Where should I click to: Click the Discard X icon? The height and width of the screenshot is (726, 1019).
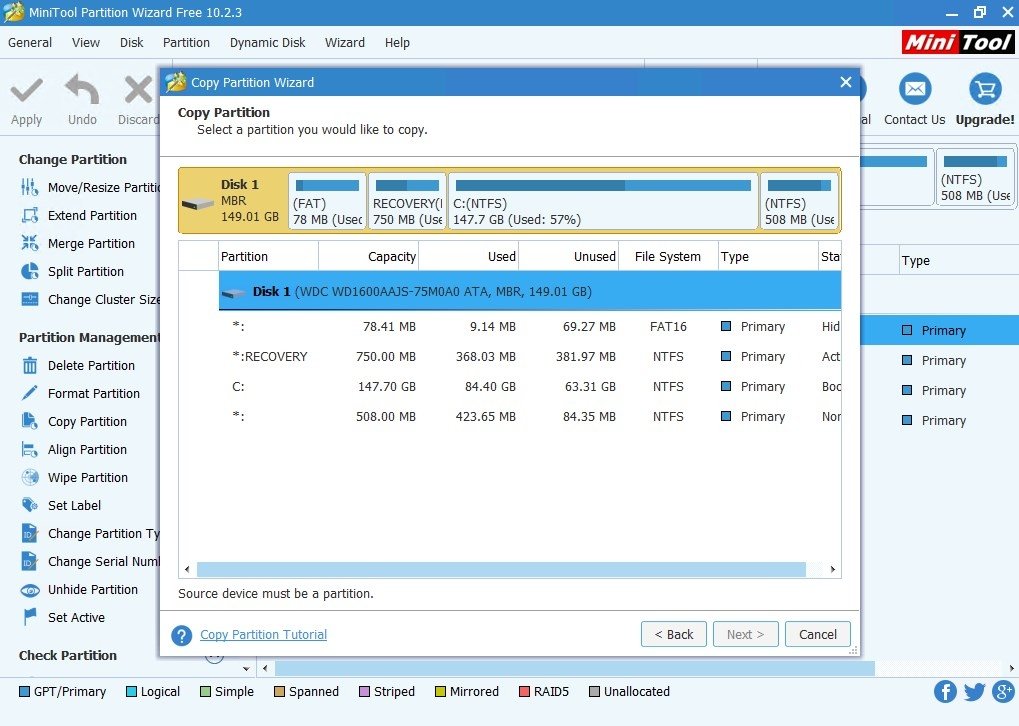(138, 90)
